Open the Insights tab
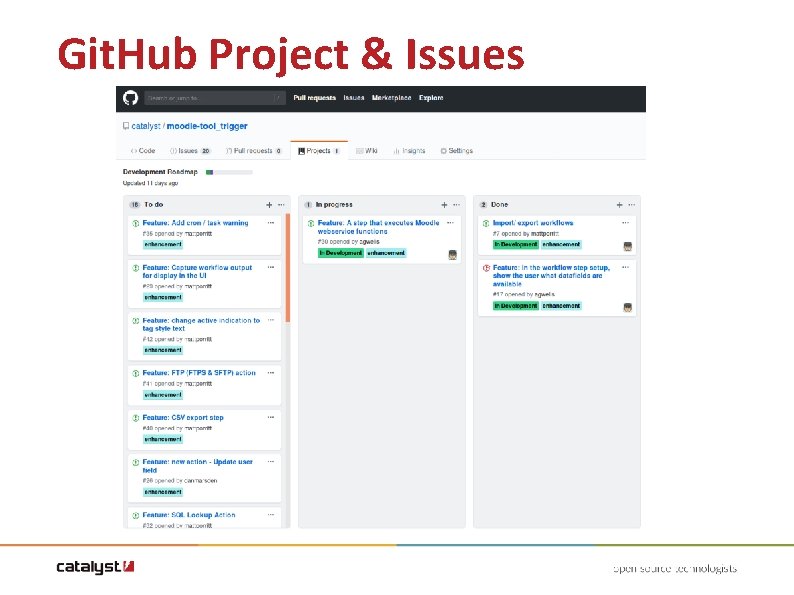Screen dimensions: 794x595 click(410, 151)
